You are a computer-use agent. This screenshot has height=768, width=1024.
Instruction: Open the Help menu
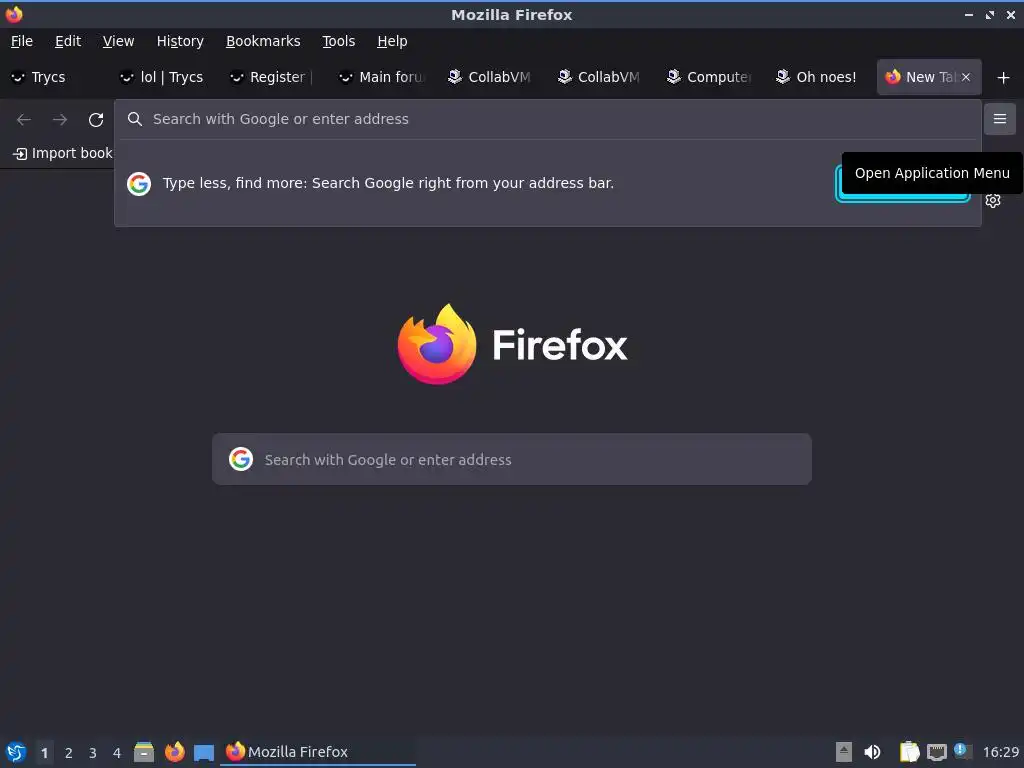[392, 41]
